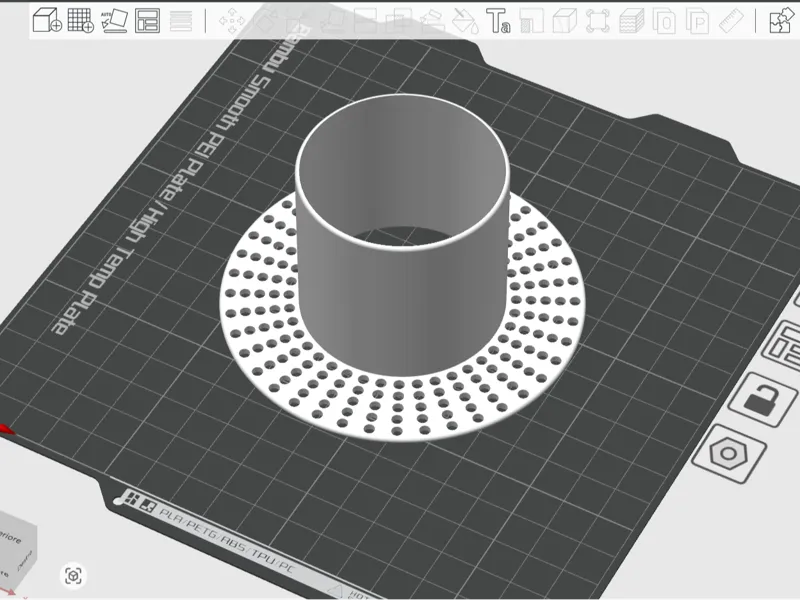This screenshot has width=800, height=600.
Task: Add a new plate with grid-plus icon
Action: click(81, 20)
